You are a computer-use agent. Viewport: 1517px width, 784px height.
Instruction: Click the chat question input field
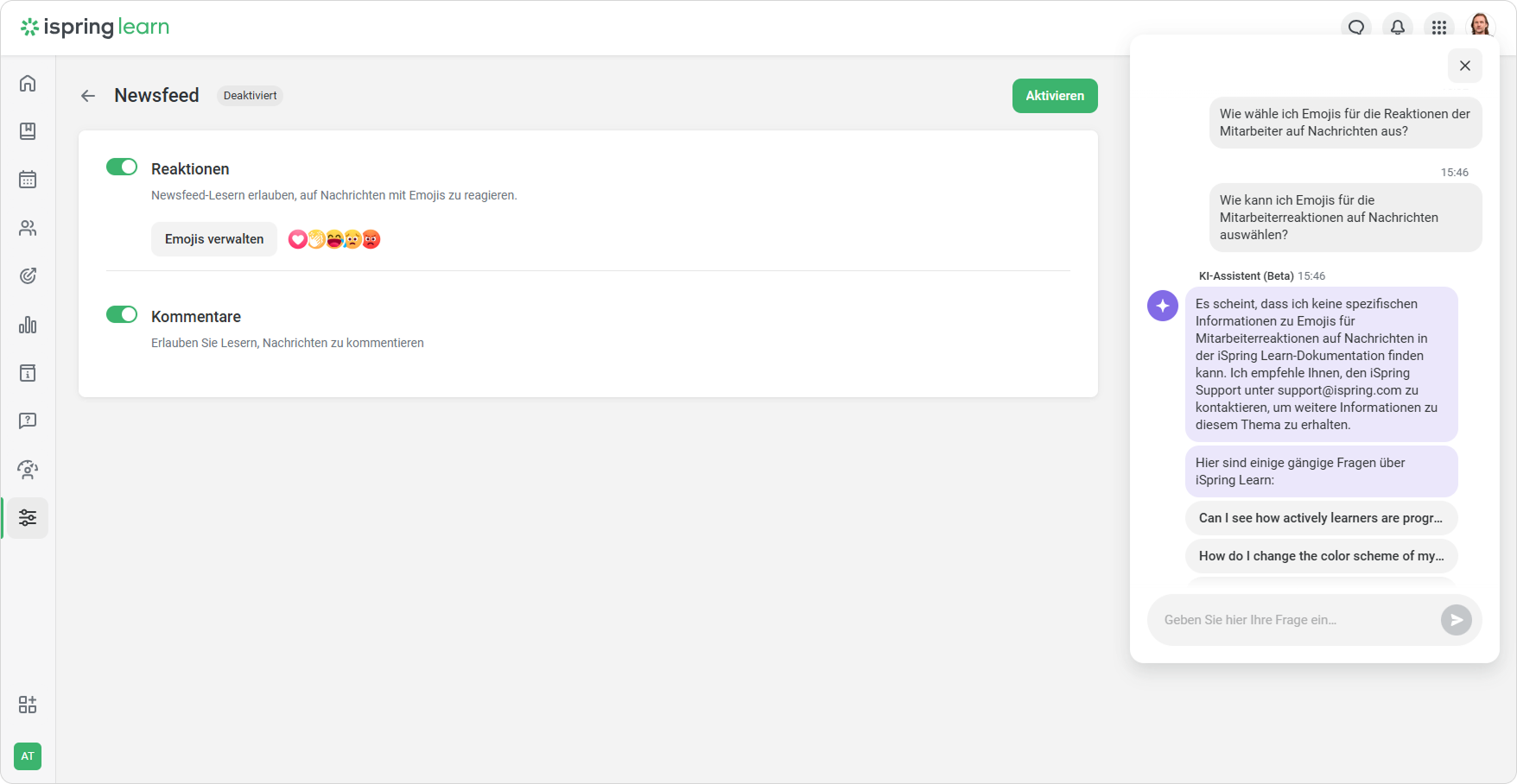[1293, 620]
